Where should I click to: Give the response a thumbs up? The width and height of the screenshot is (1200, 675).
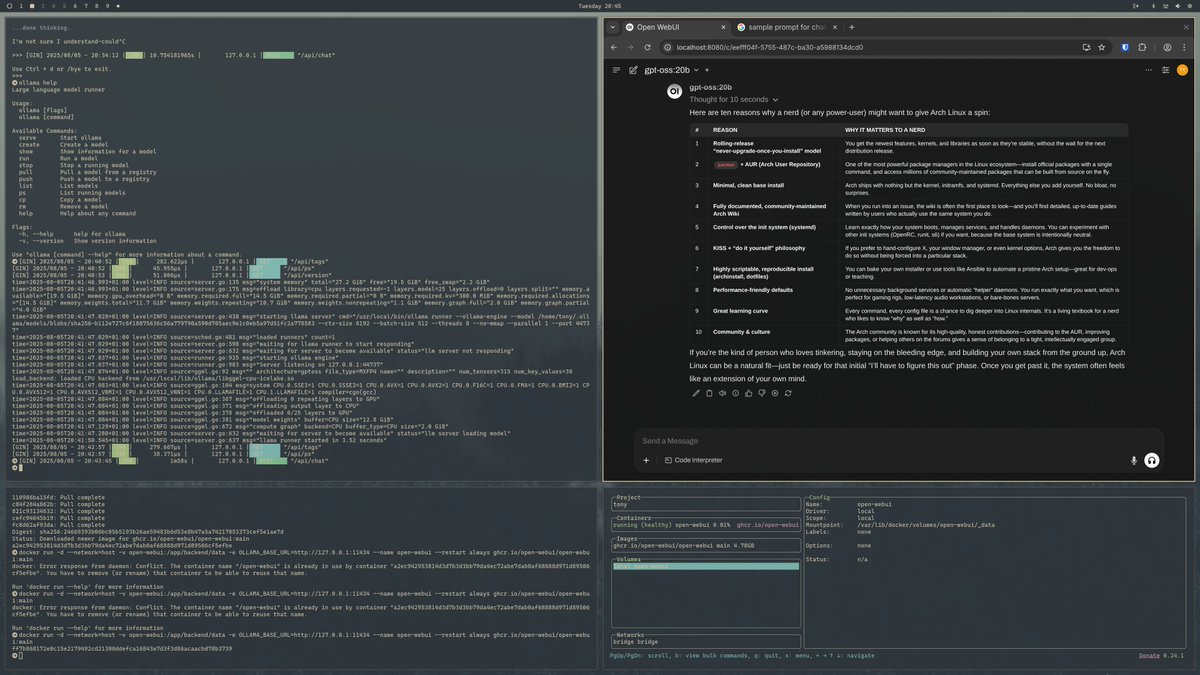[x=748, y=393]
